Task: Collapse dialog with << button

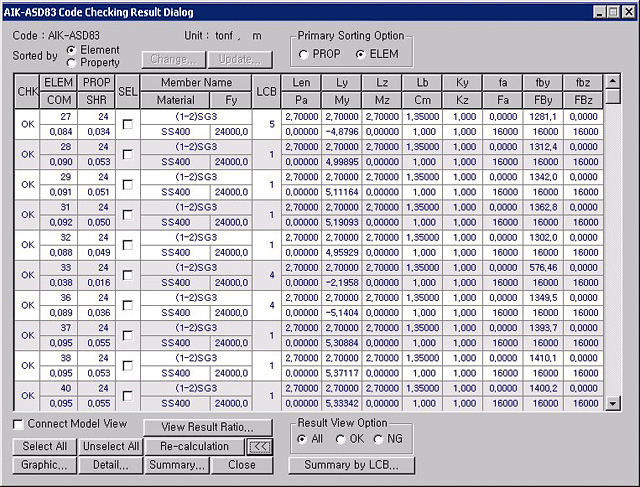Action: coord(260,447)
